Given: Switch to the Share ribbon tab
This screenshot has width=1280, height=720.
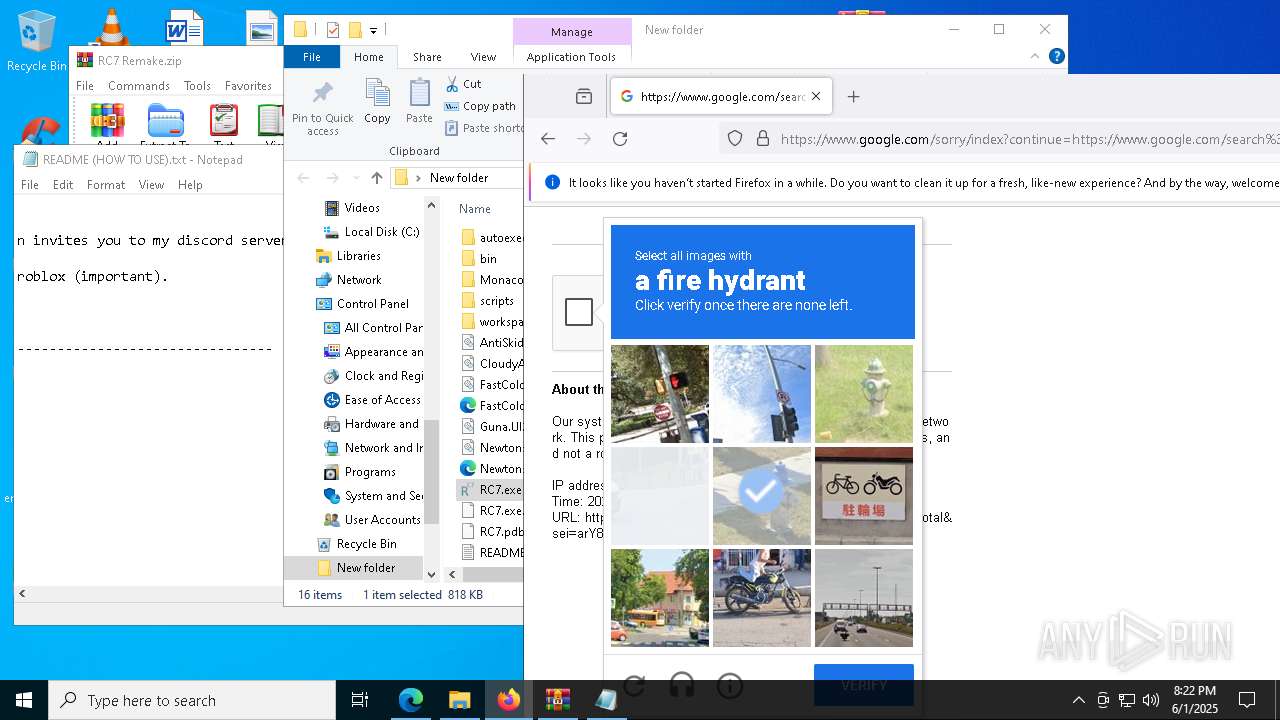Looking at the screenshot, I should click(427, 57).
